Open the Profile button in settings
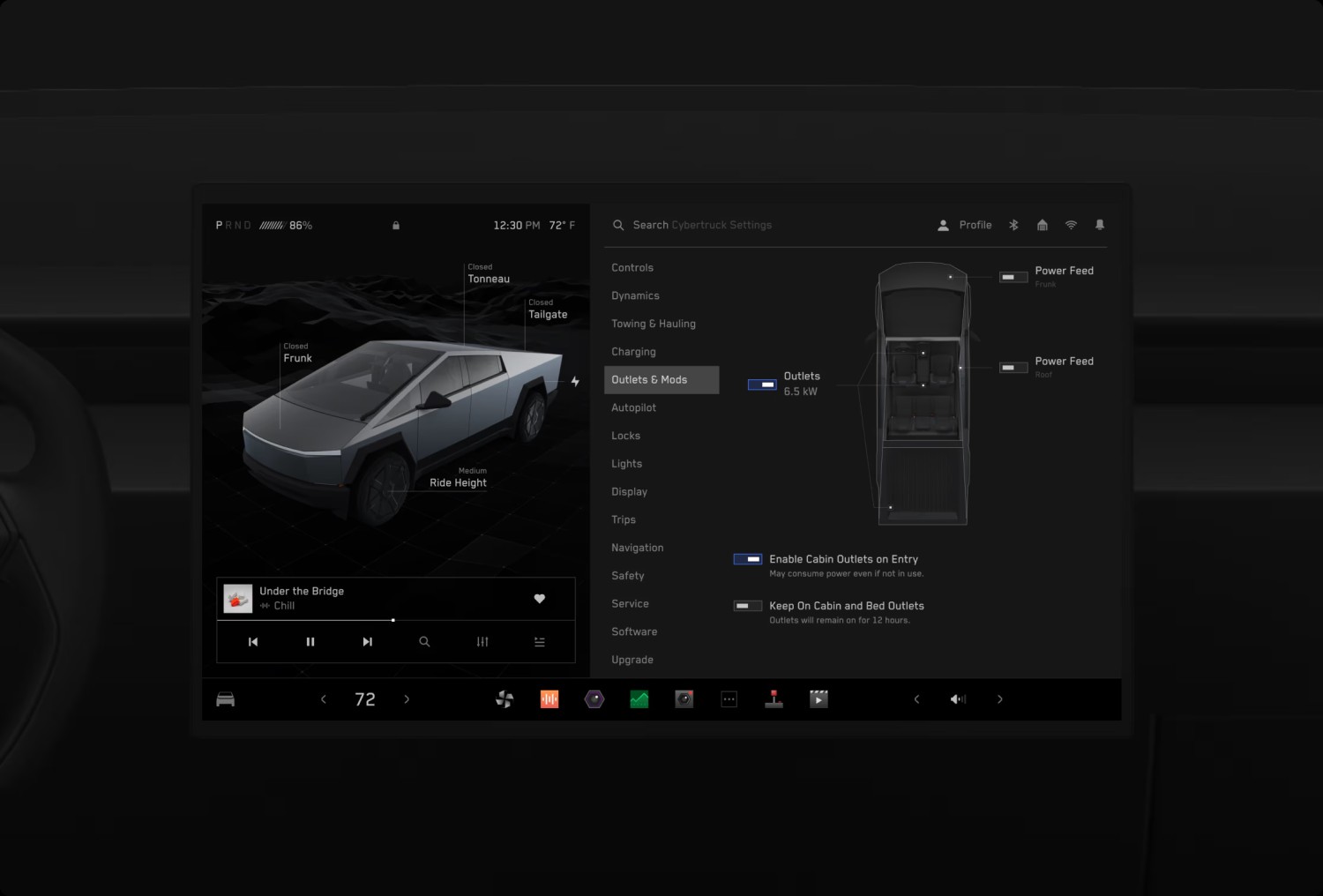The height and width of the screenshot is (896, 1323). pyautogui.click(x=965, y=225)
